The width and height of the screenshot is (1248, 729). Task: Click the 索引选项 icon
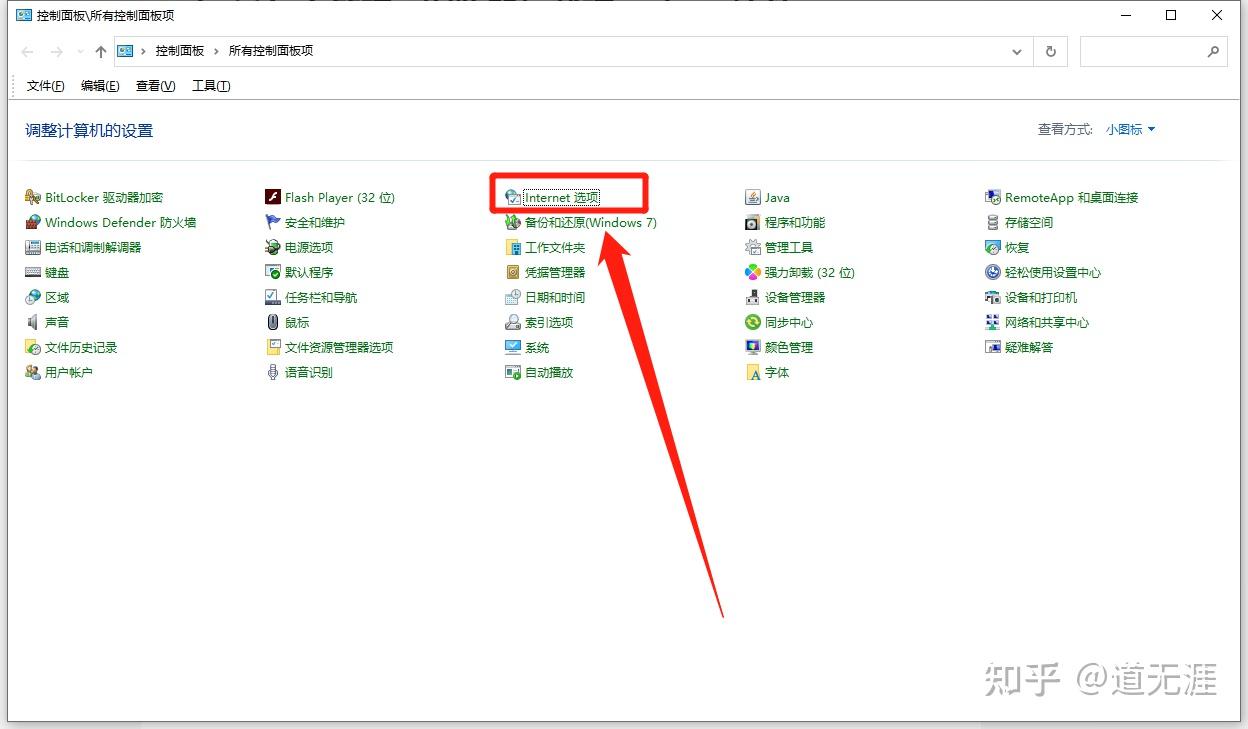tap(513, 323)
